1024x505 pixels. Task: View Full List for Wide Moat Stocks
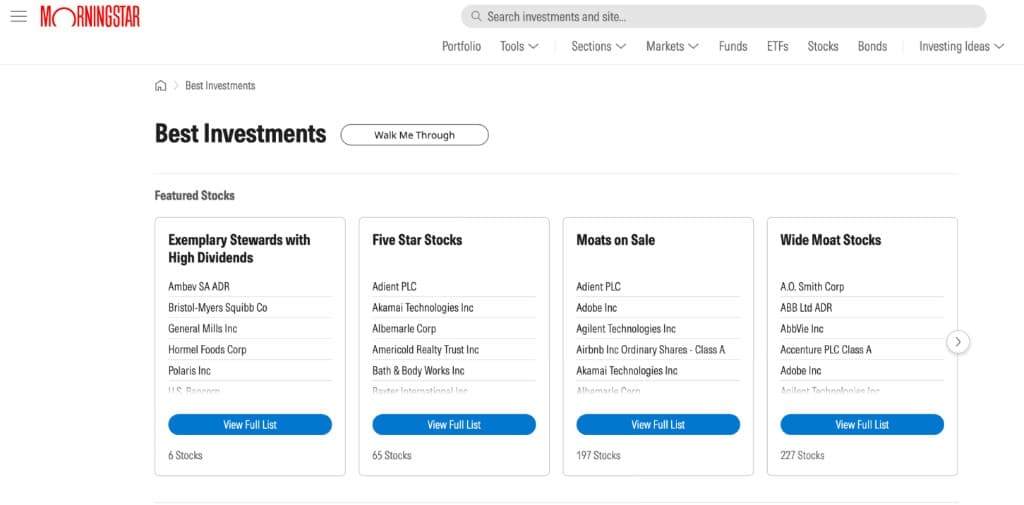point(862,425)
